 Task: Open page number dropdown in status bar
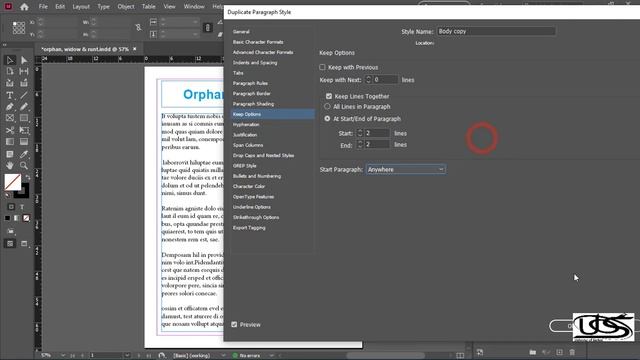coord(127,356)
